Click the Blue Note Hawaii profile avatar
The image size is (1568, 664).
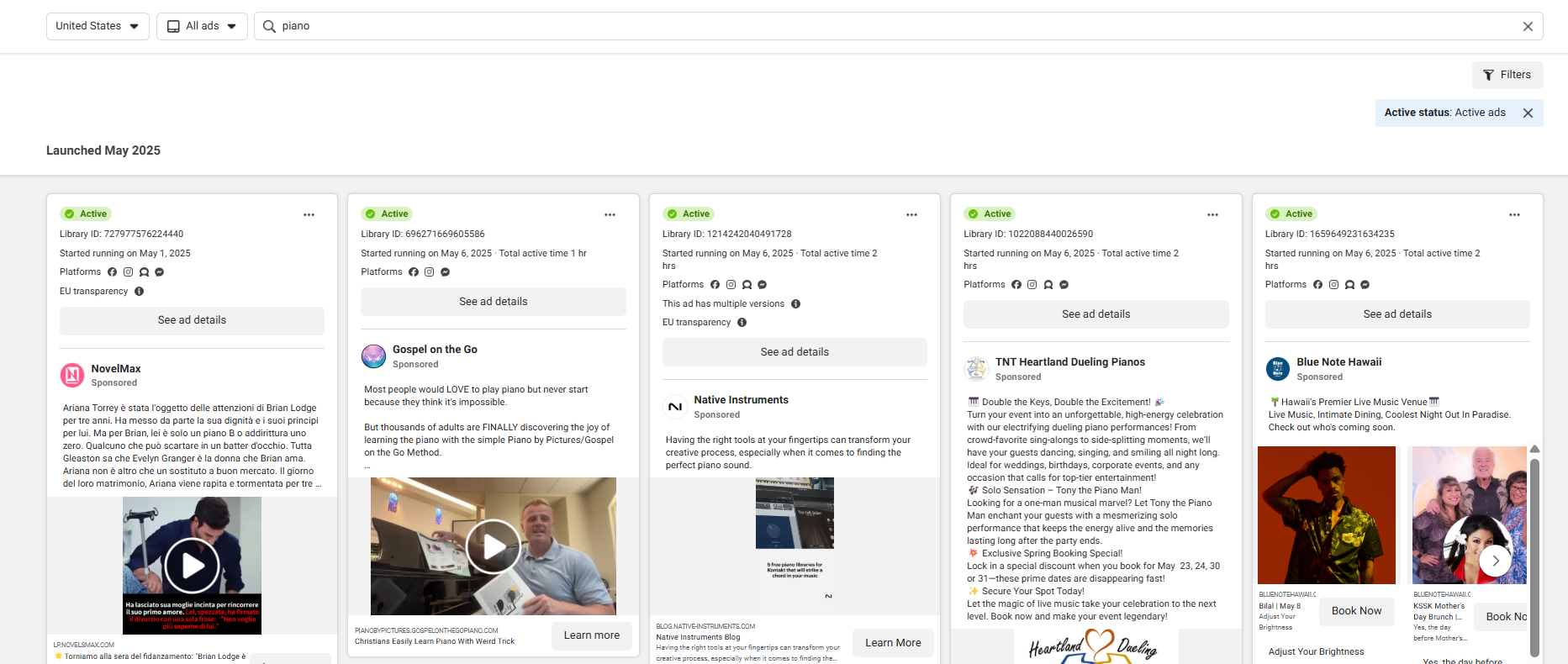(1278, 369)
